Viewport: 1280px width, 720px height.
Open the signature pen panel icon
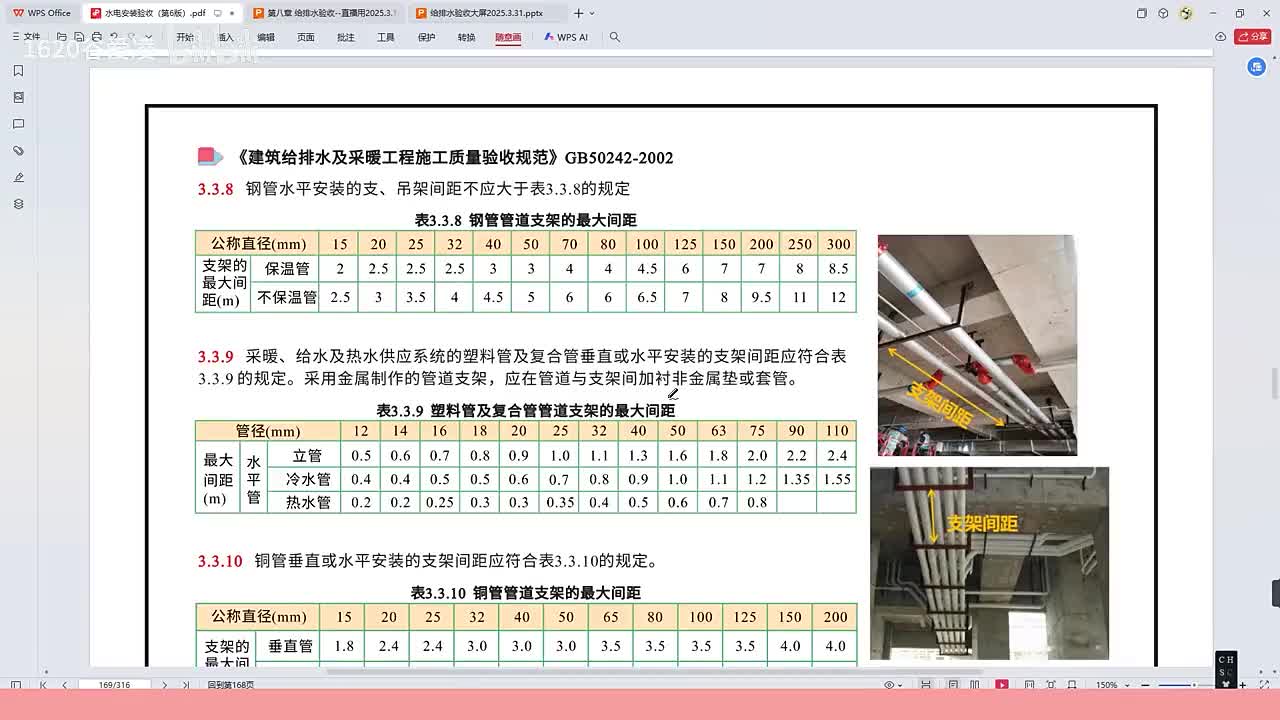18,177
